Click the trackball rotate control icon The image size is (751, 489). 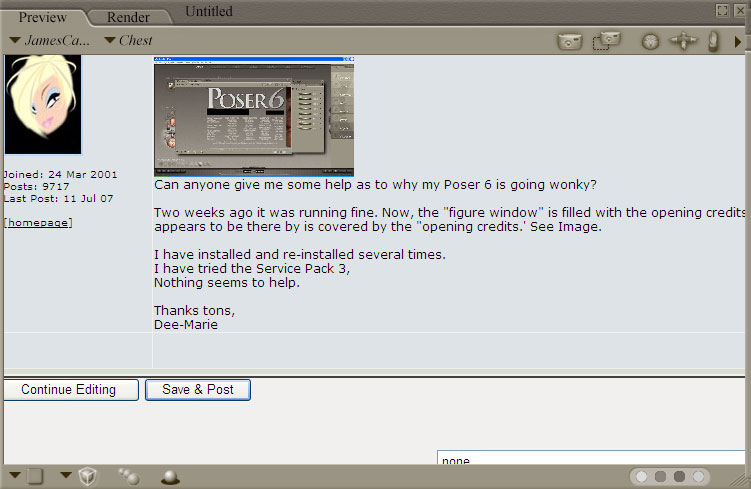click(650, 42)
